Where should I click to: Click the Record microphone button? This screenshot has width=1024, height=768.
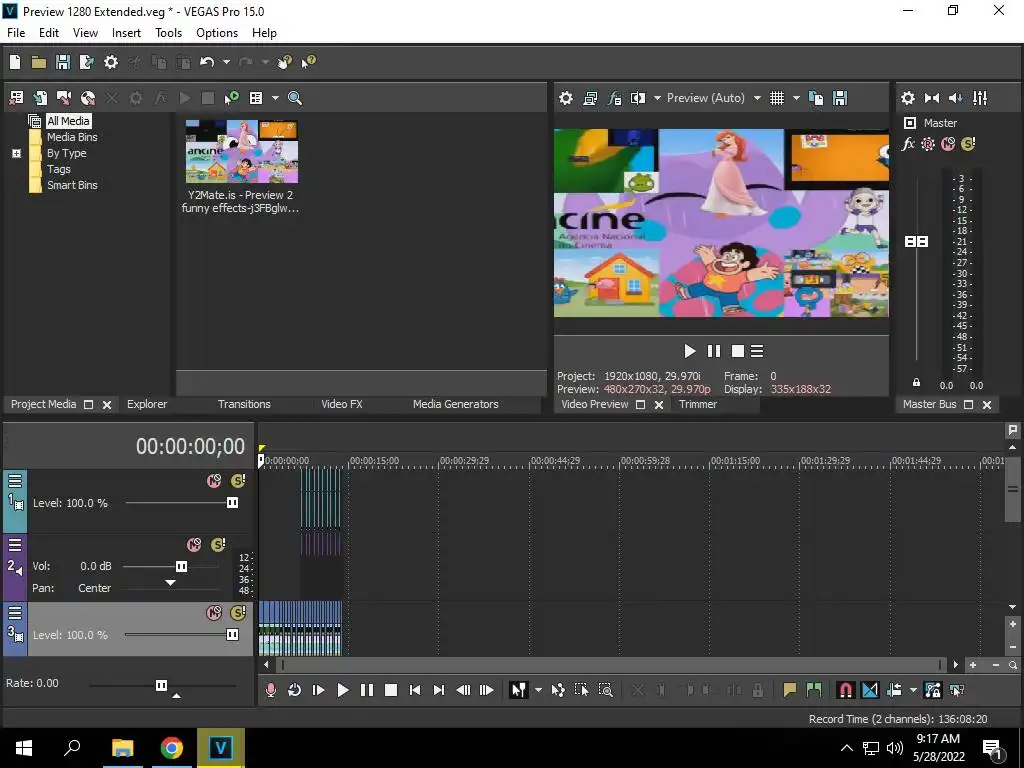click(271, 690)
